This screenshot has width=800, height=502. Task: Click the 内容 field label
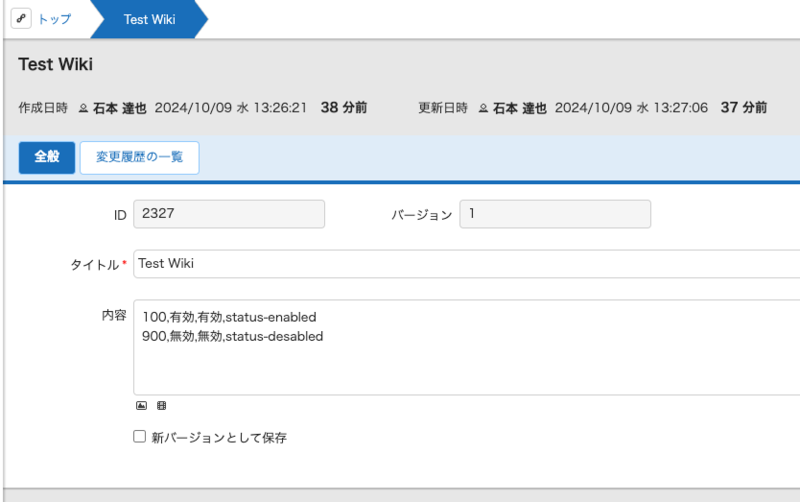(x=114, y=315)
